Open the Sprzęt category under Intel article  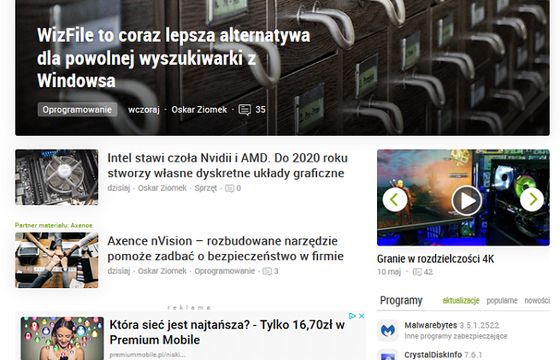[x=206, y=188]
